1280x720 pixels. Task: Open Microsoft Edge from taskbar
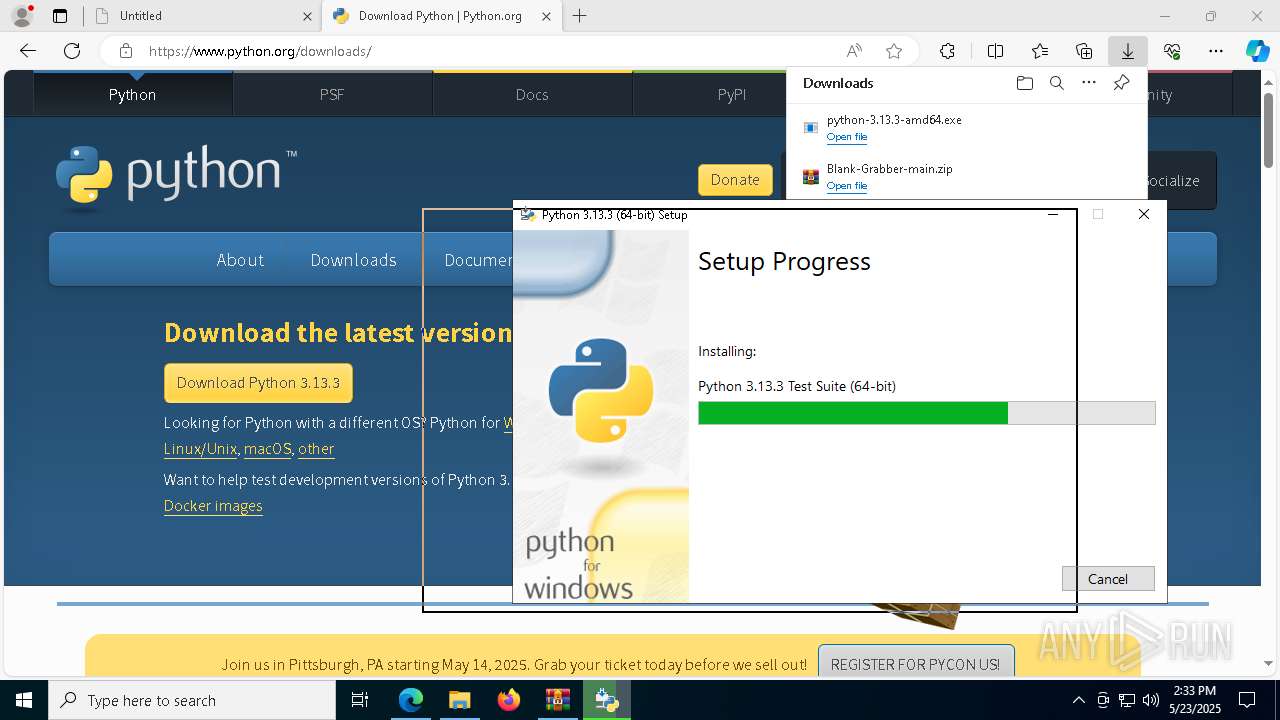click(411, 700)
